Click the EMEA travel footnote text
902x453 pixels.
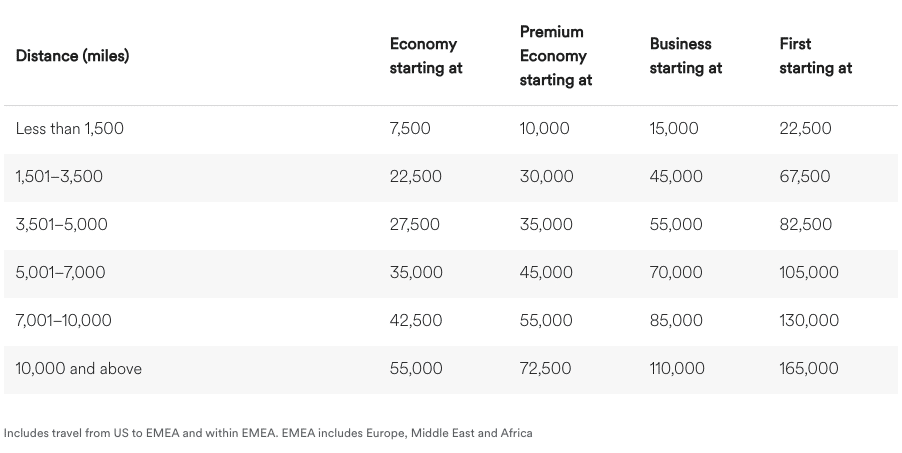click(268, 433)
